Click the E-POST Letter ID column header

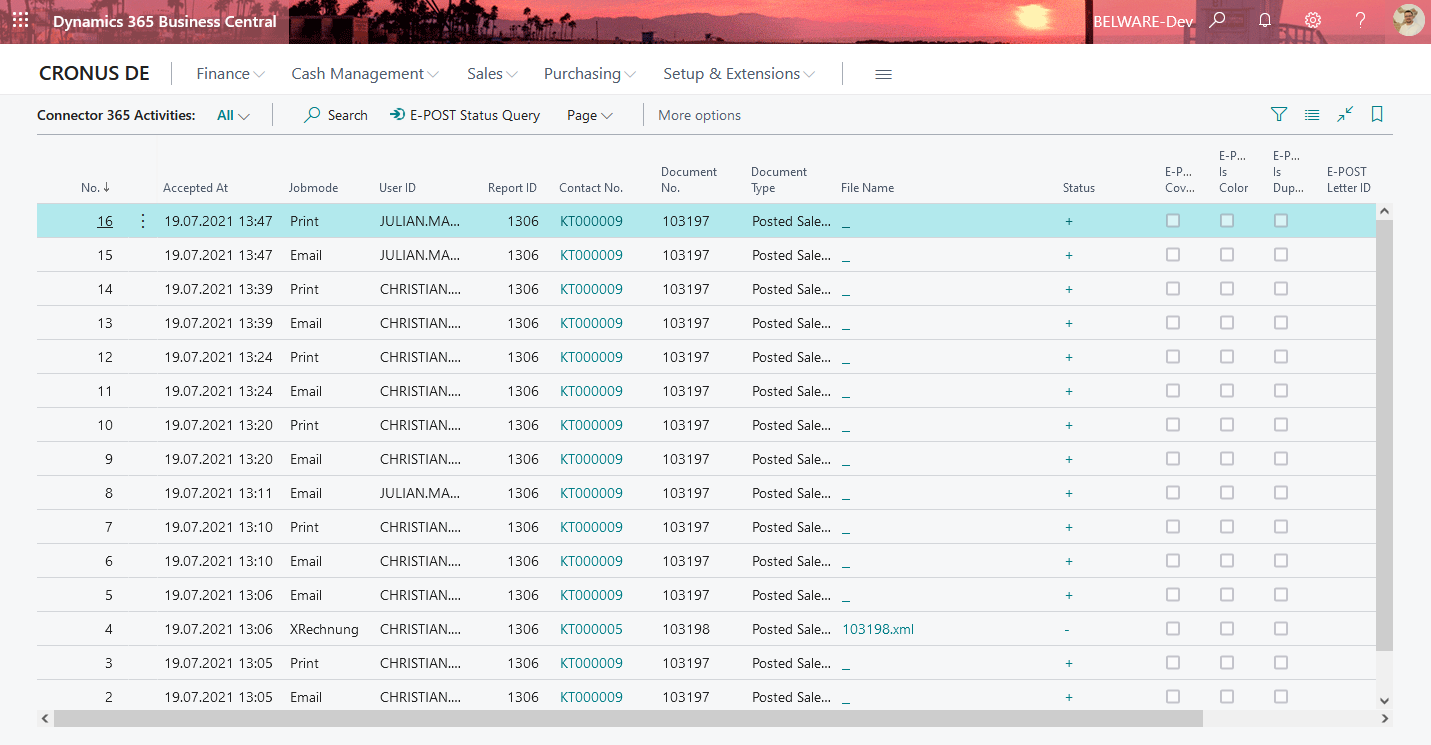point(1349,179)
